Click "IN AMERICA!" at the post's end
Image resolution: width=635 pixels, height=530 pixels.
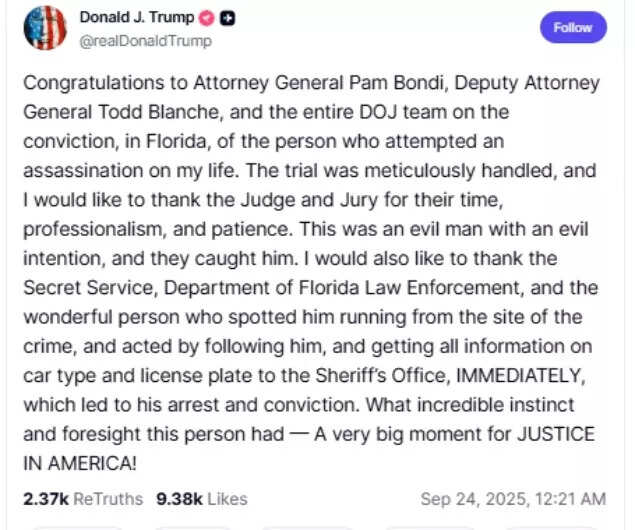[79, 464]
